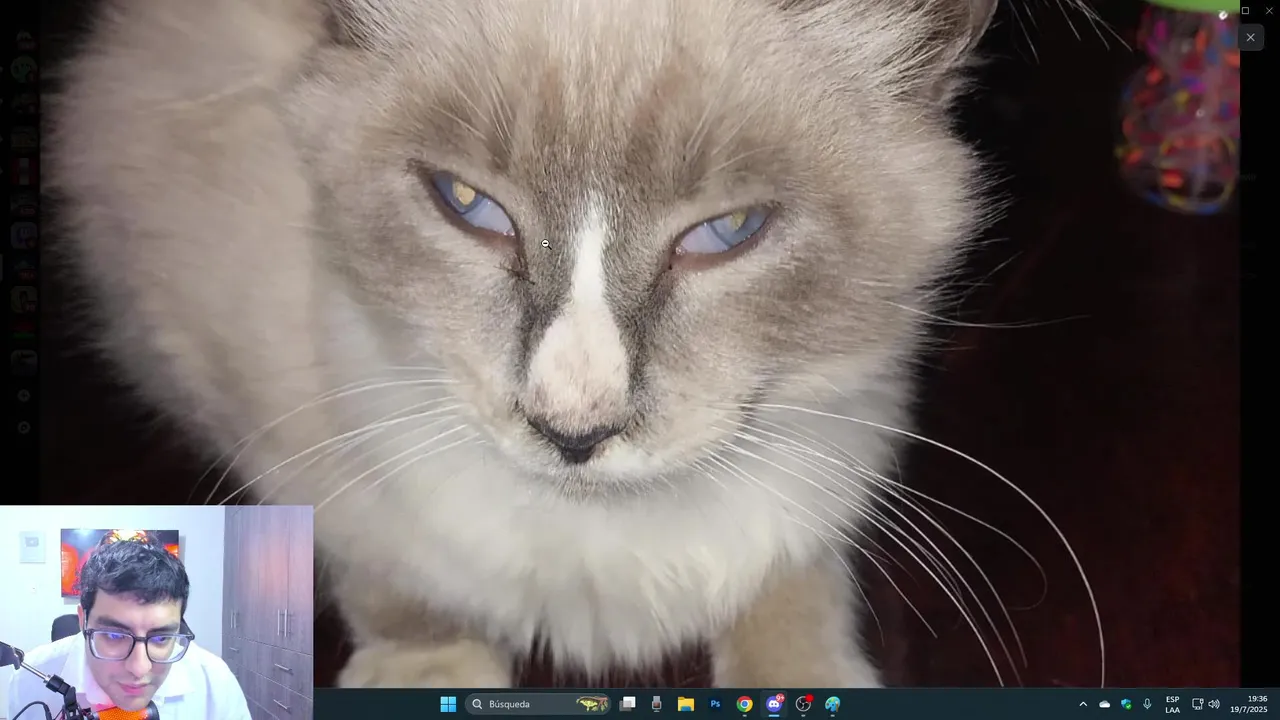Open Windows Security tray icon
Image resolution: width=1280 pixels, height=720 pixels.
tap(1126, 704)
